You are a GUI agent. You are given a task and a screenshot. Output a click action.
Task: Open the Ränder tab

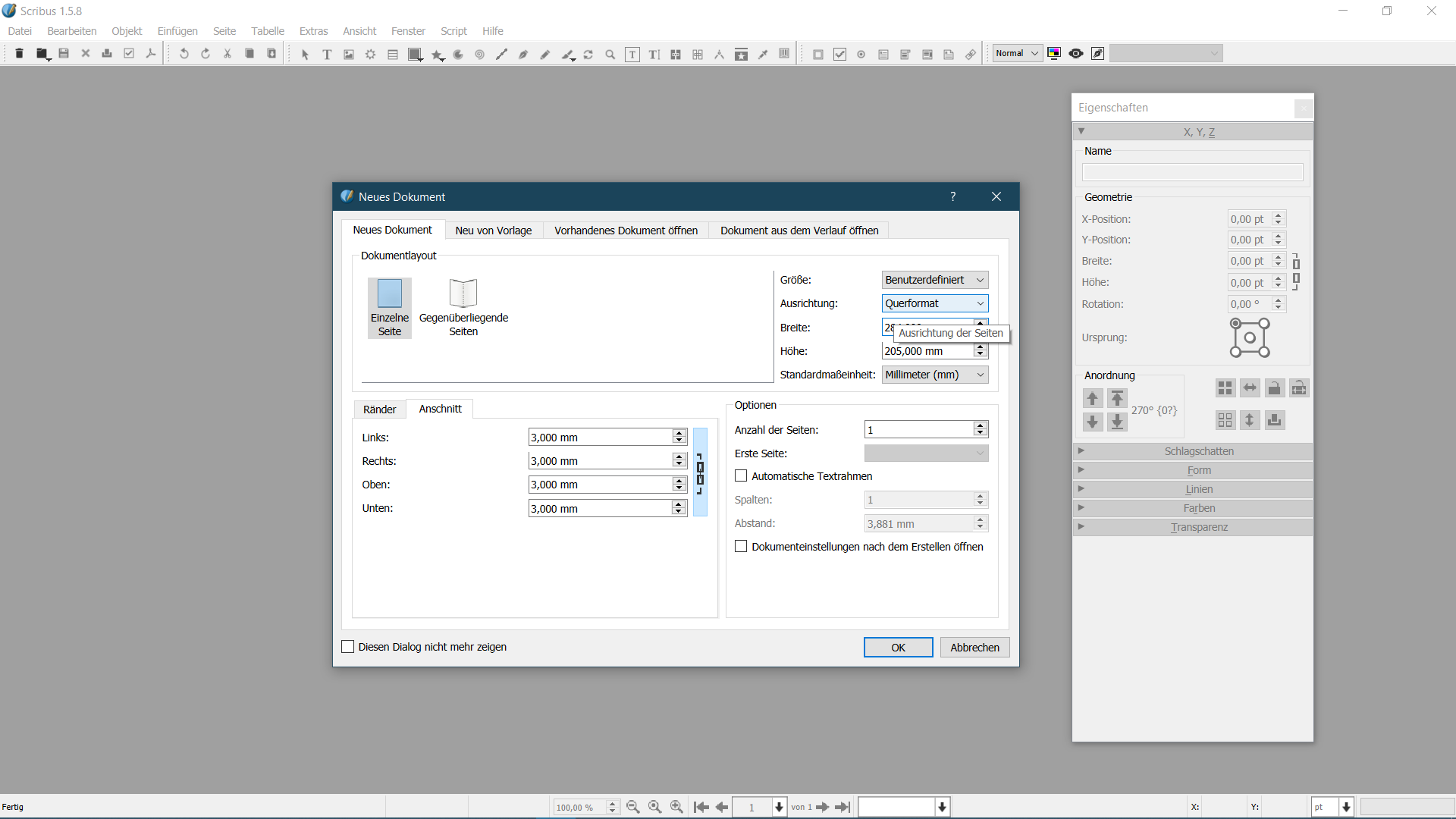pyautogui.click(x=379, y=409)
